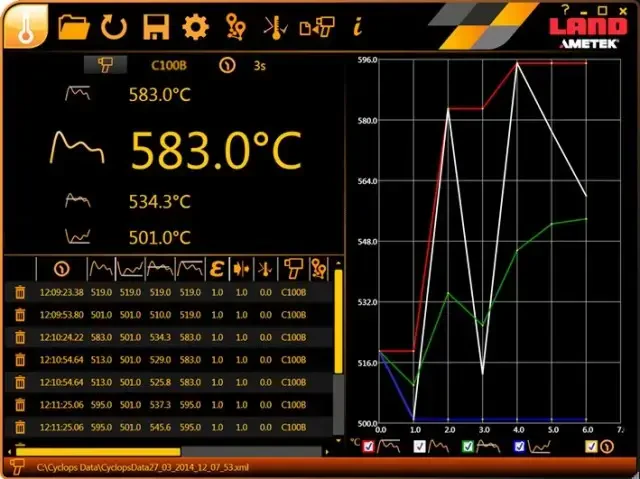
Task: Click the toolbar icon with a checkmark
Action: point(274,26)
